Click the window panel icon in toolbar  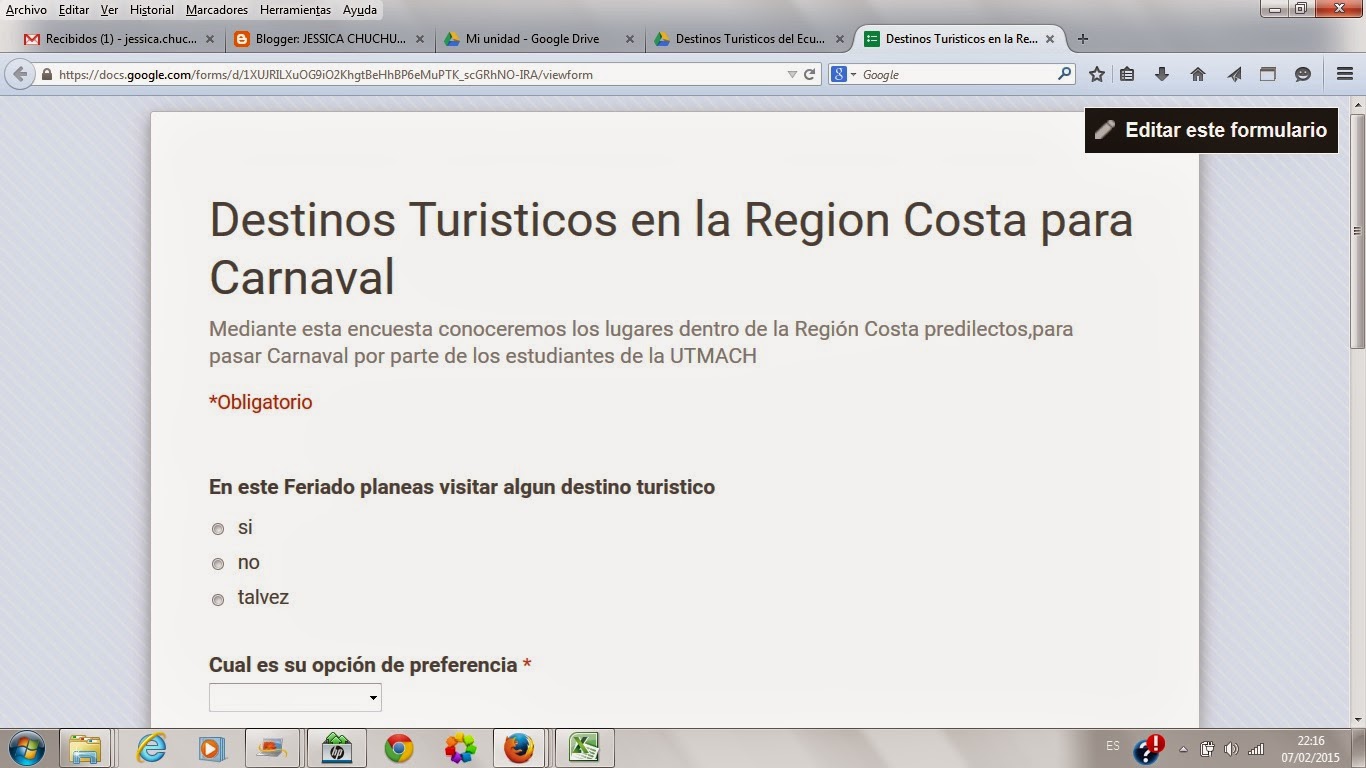click(1268, 74)
